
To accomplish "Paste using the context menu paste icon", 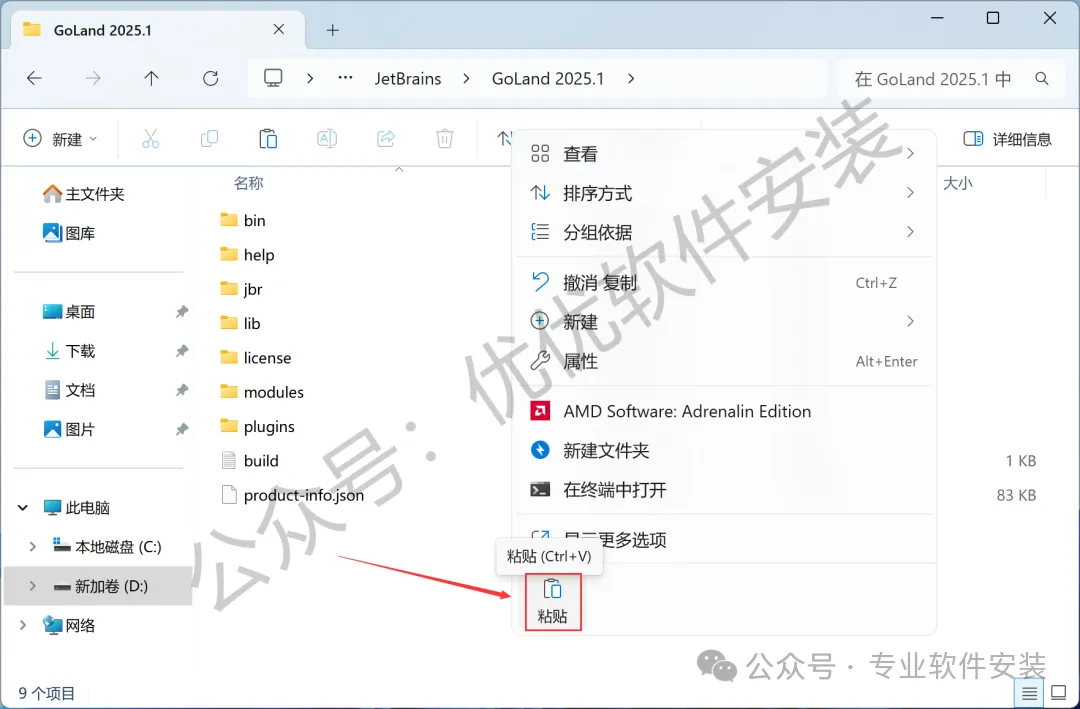I will tap(553, 602).
